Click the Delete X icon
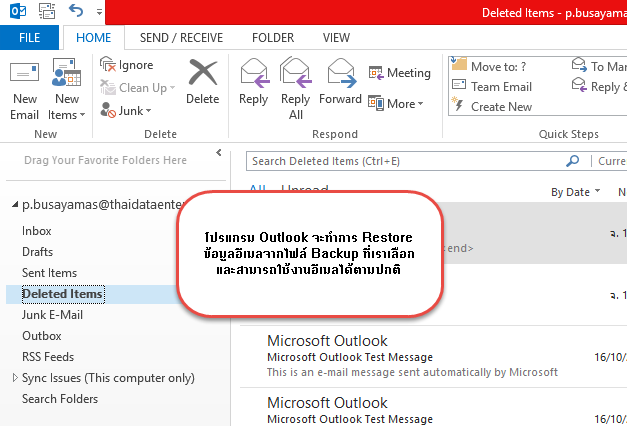 point(203,72)
